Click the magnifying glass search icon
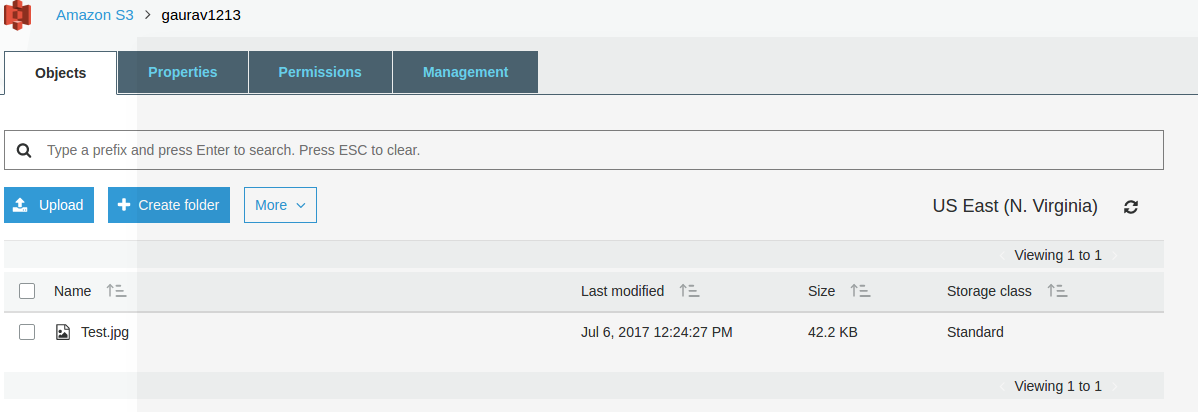The width and height of the screenshot is (1198, 412). coord(24,150)
